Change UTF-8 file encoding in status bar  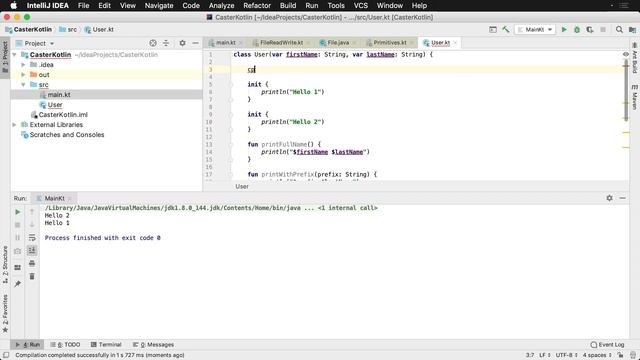(x=566, y=355)
